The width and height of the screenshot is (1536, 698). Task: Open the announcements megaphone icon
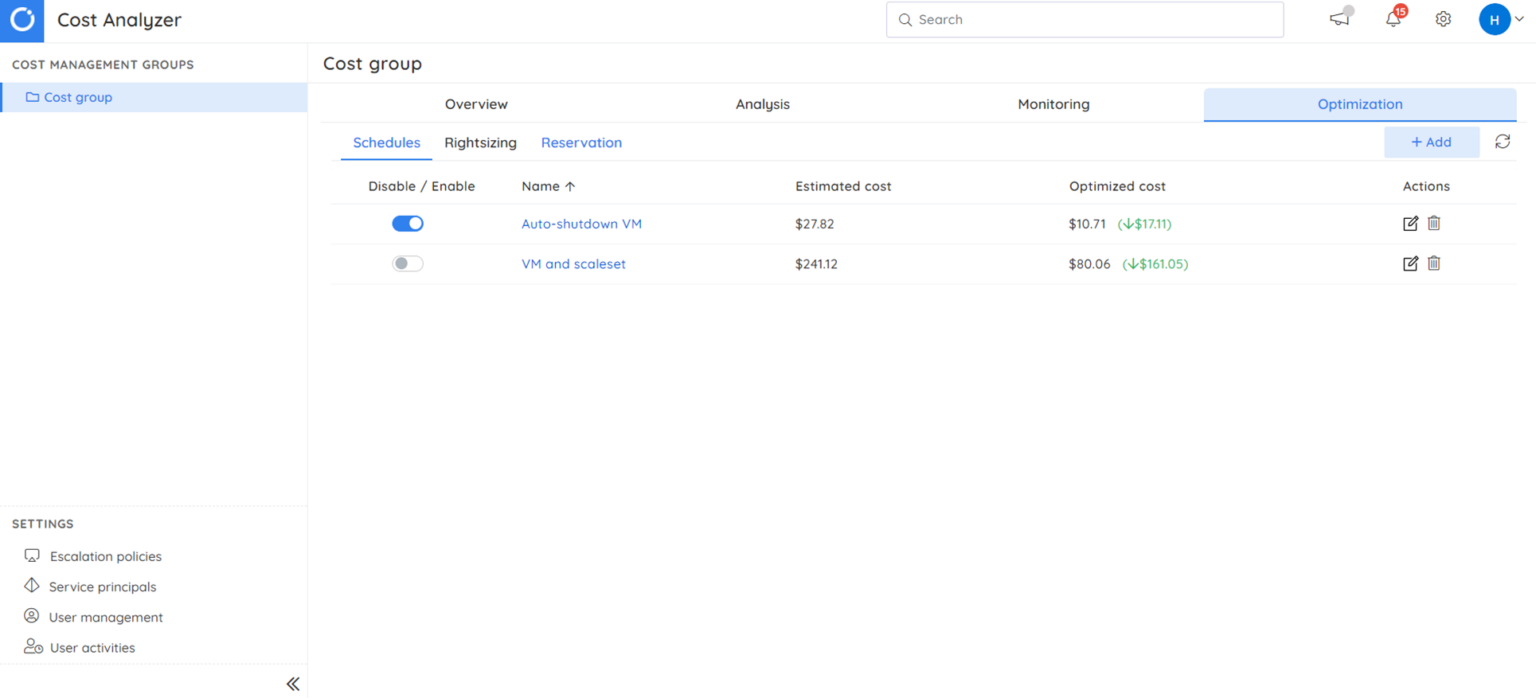tap(1339, 19)
